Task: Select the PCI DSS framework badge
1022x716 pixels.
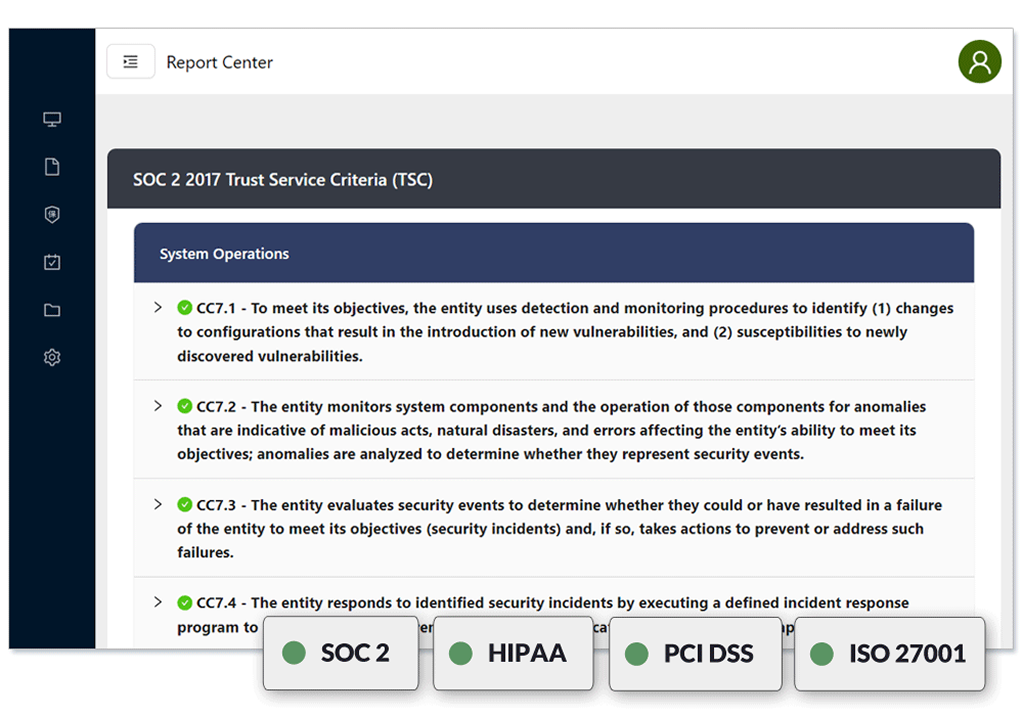Action: 695,653
